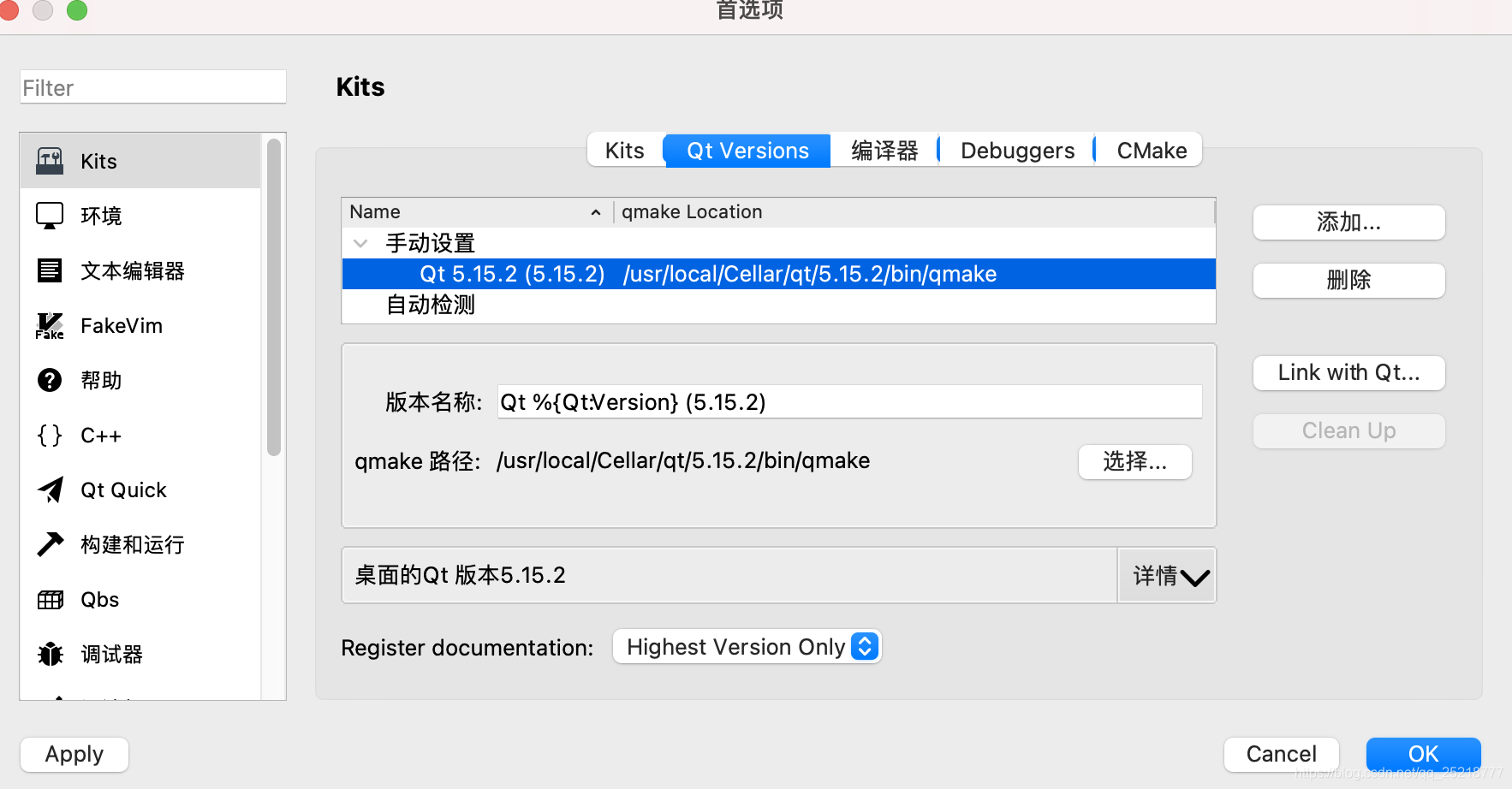Click the Clean Up button
Viewport: 1512px width, 789px height.
pos(1348,431)
